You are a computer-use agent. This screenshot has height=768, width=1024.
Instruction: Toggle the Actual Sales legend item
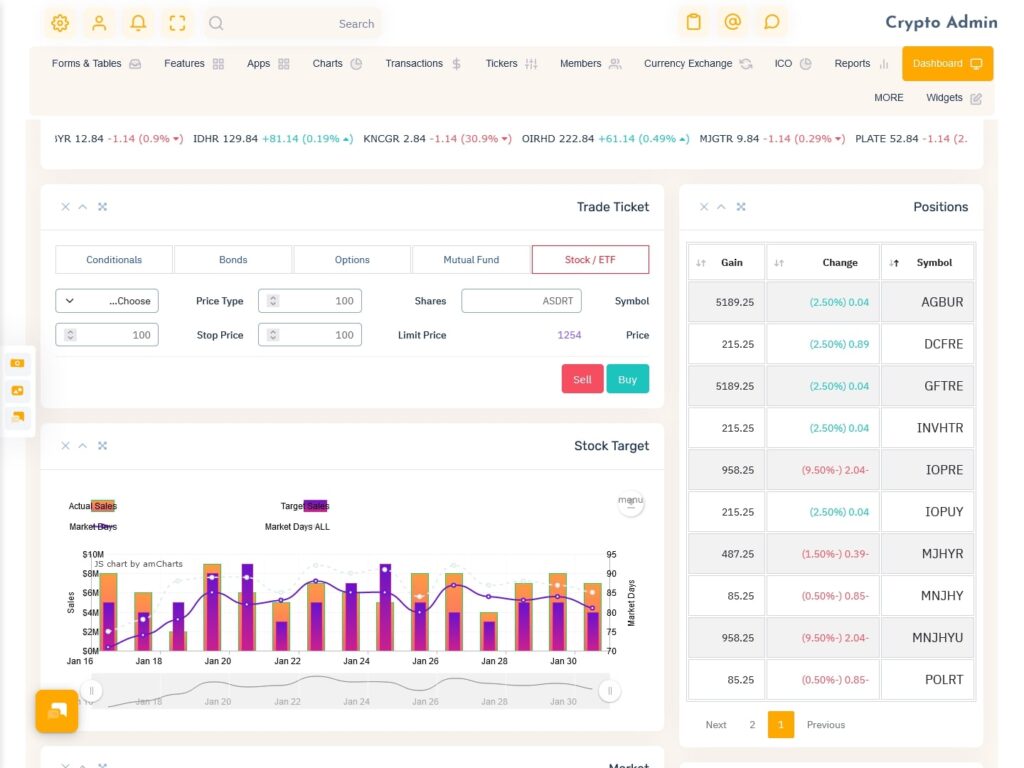point(93,506)
